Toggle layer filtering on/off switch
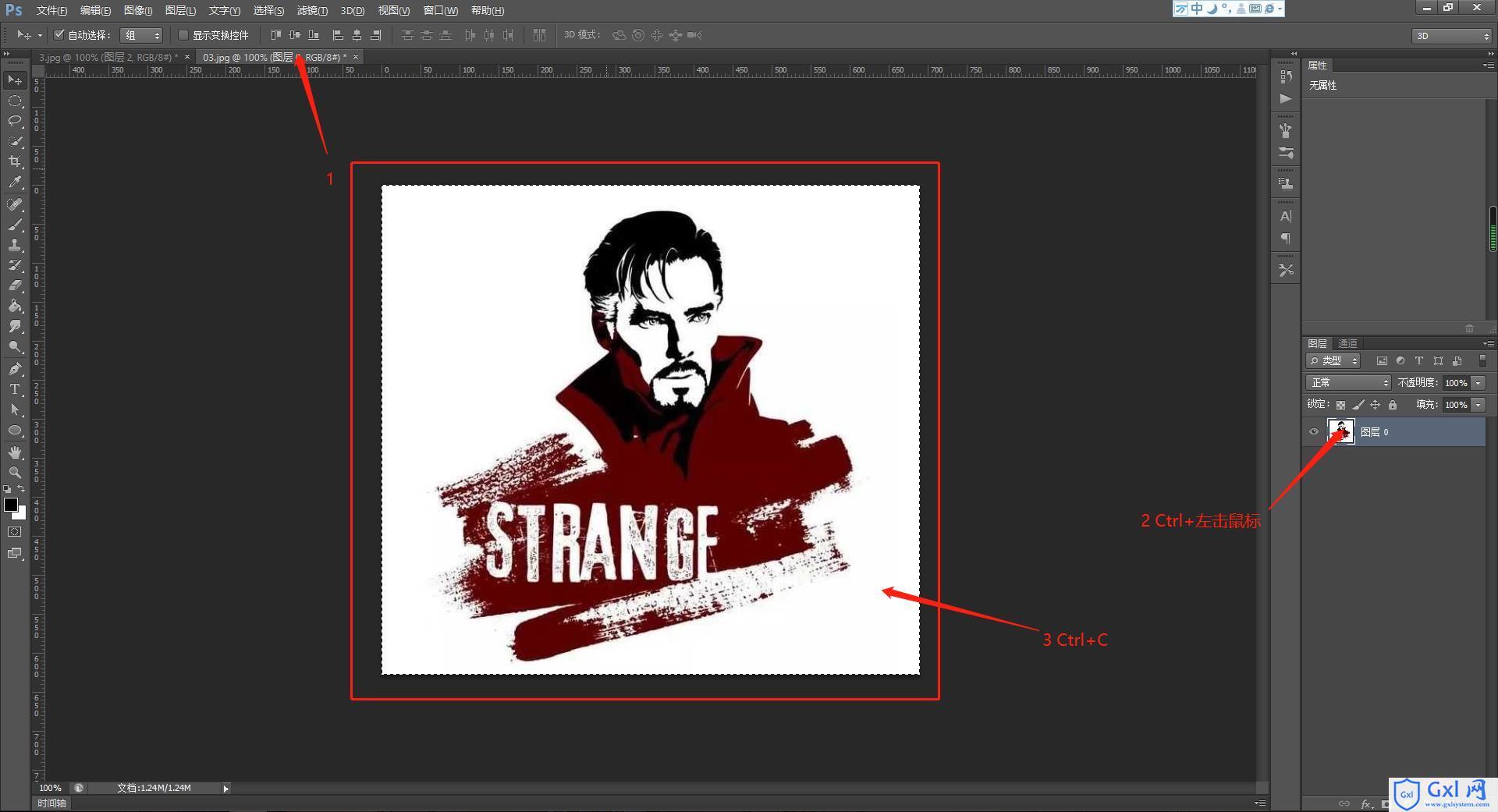 point(1482,360)
